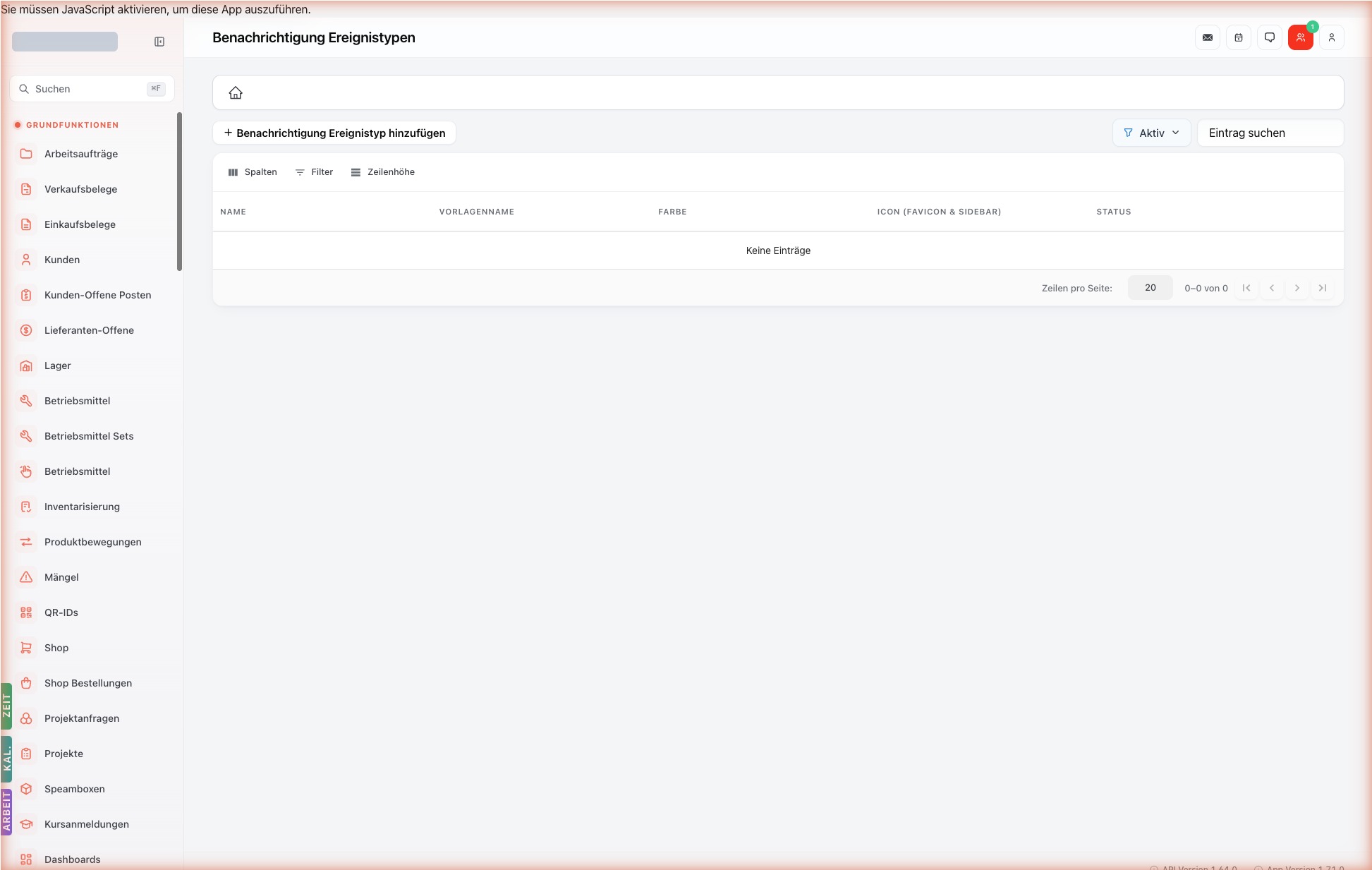
Task: Open the purple ARBEIT side tab
Action: [x=6, y=812]
